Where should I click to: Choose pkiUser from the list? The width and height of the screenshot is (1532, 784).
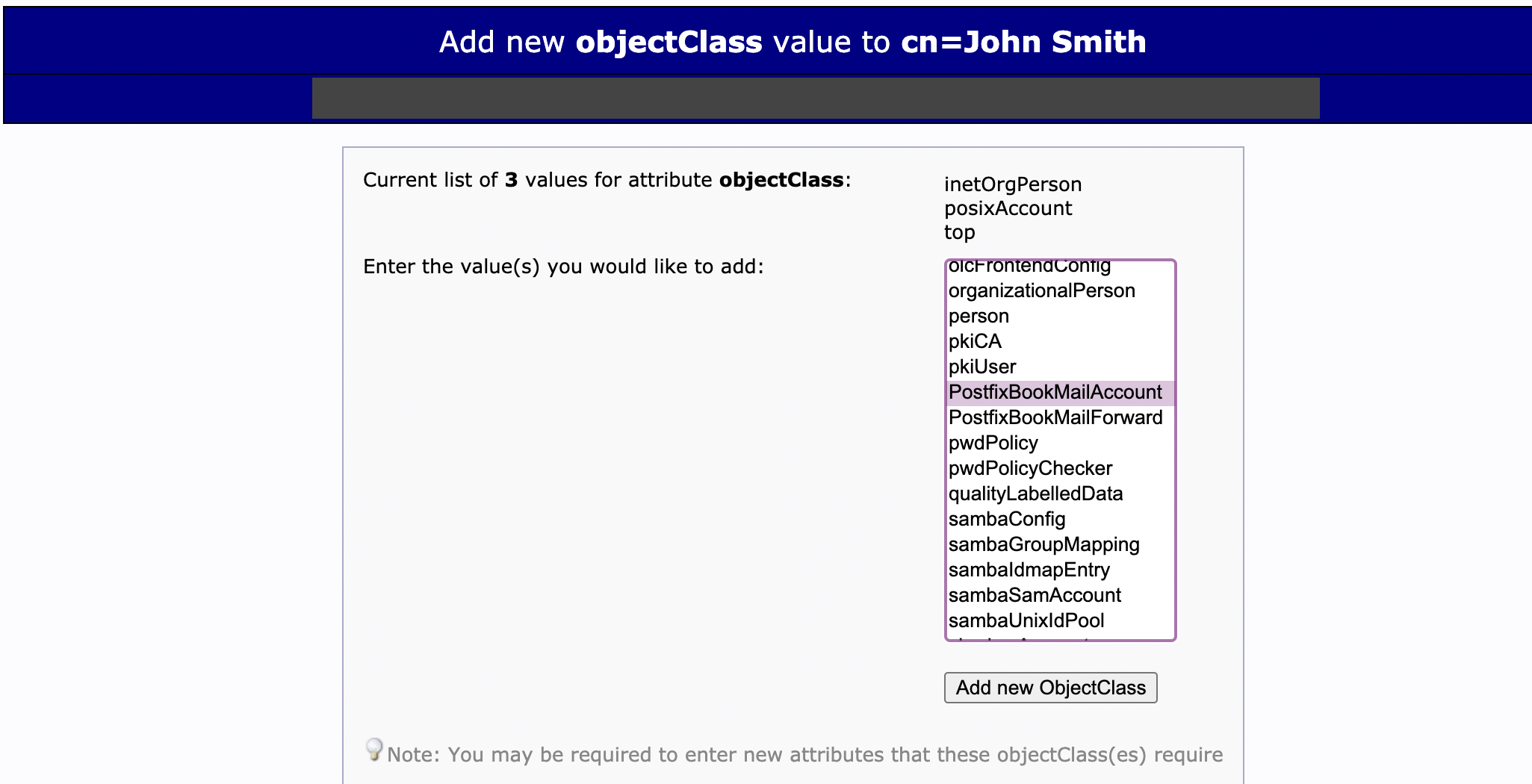pos(1060,367)
